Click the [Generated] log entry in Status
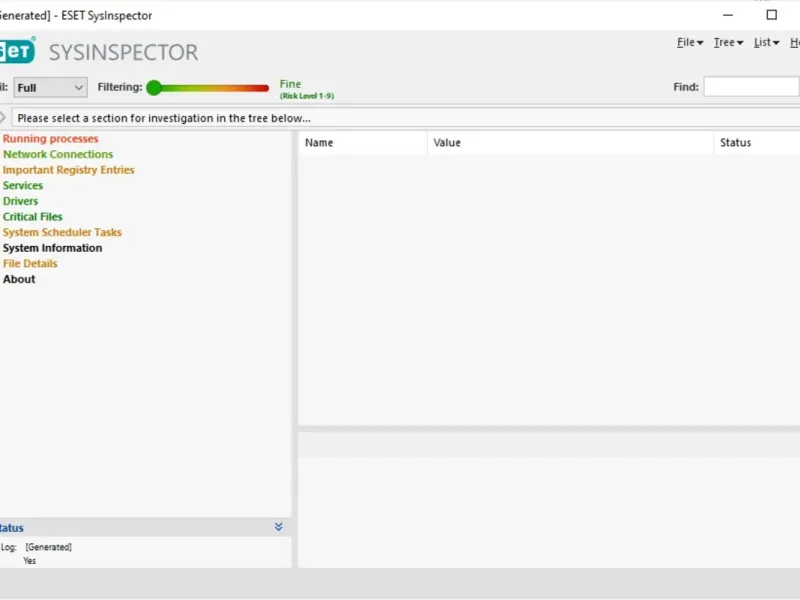This screenshot has width=800, height=600. point(48,547)
